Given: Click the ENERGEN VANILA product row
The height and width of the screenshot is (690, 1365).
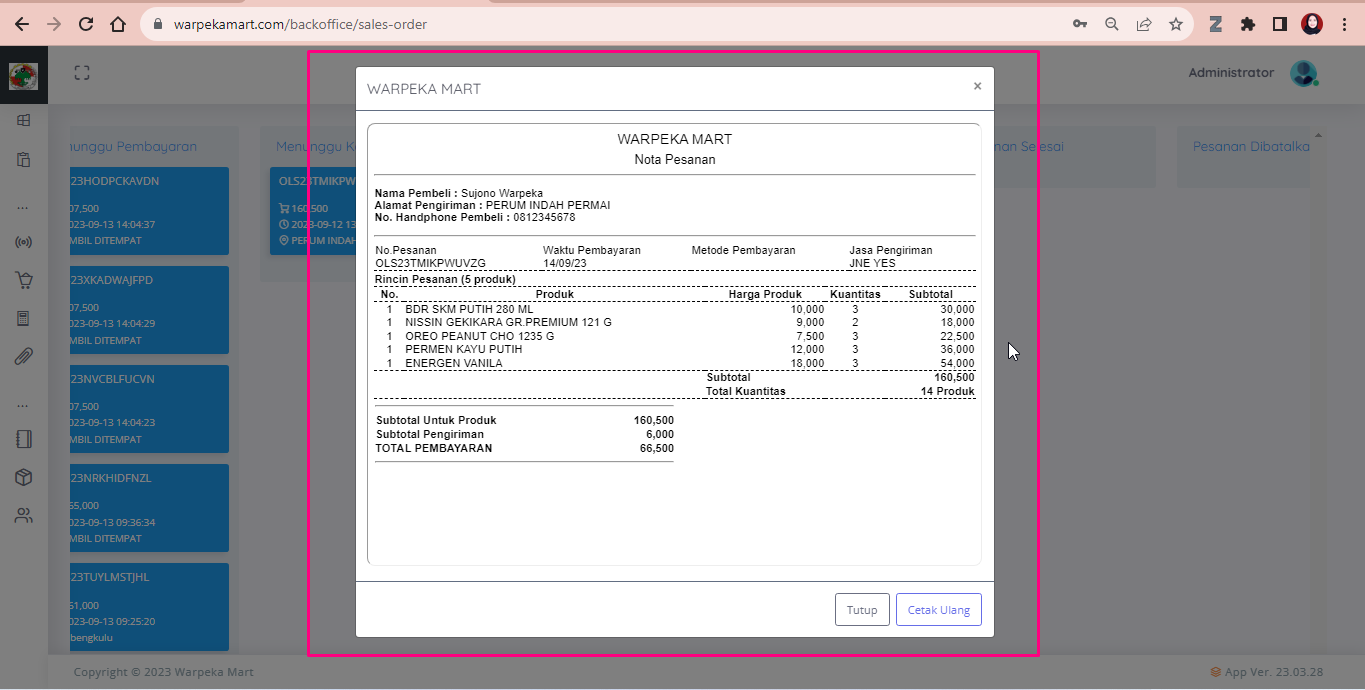Looking at the screenshot, I should coord(675,363).
